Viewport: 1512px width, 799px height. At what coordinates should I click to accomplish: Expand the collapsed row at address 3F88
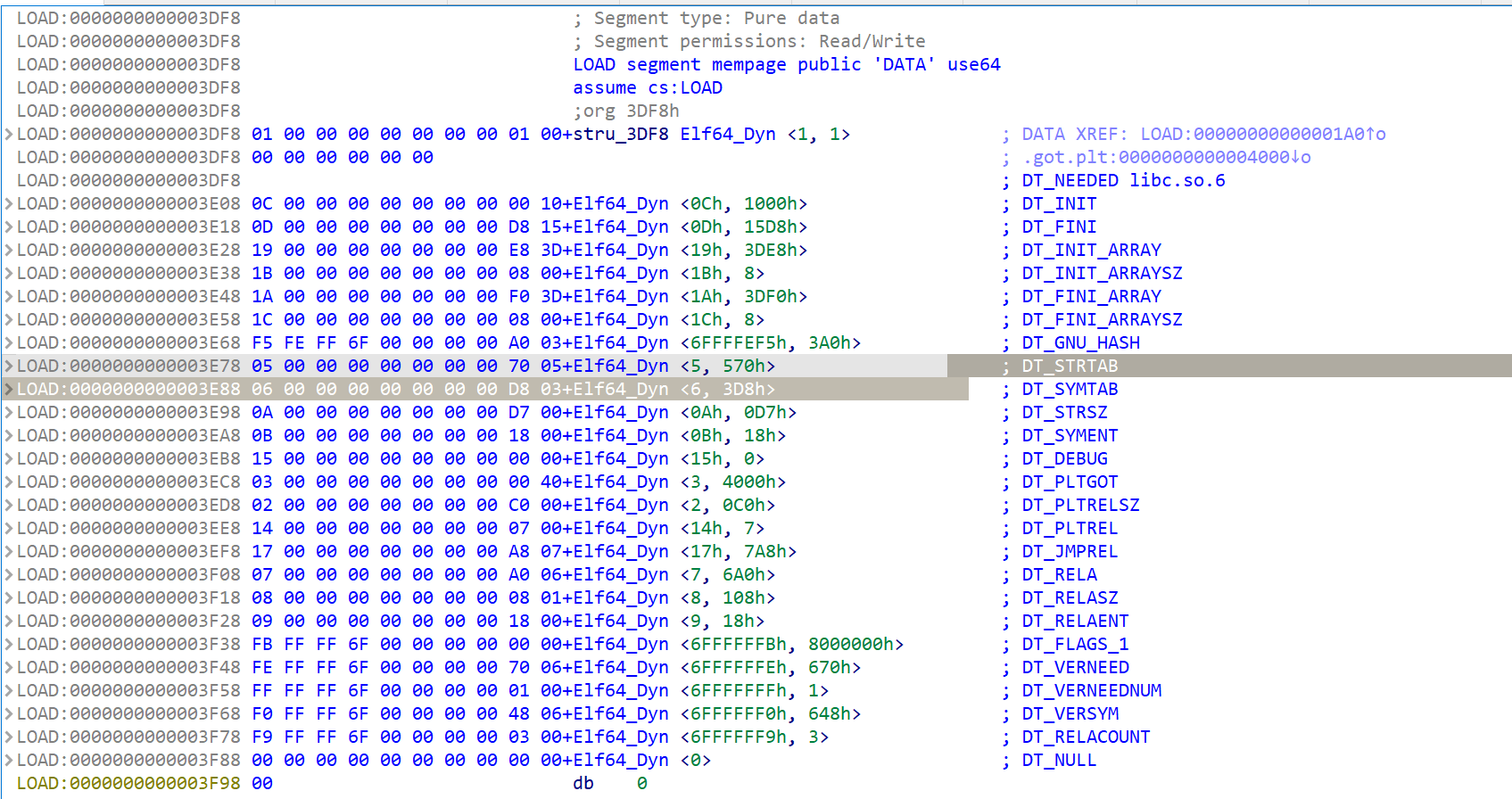click(9, 760)
